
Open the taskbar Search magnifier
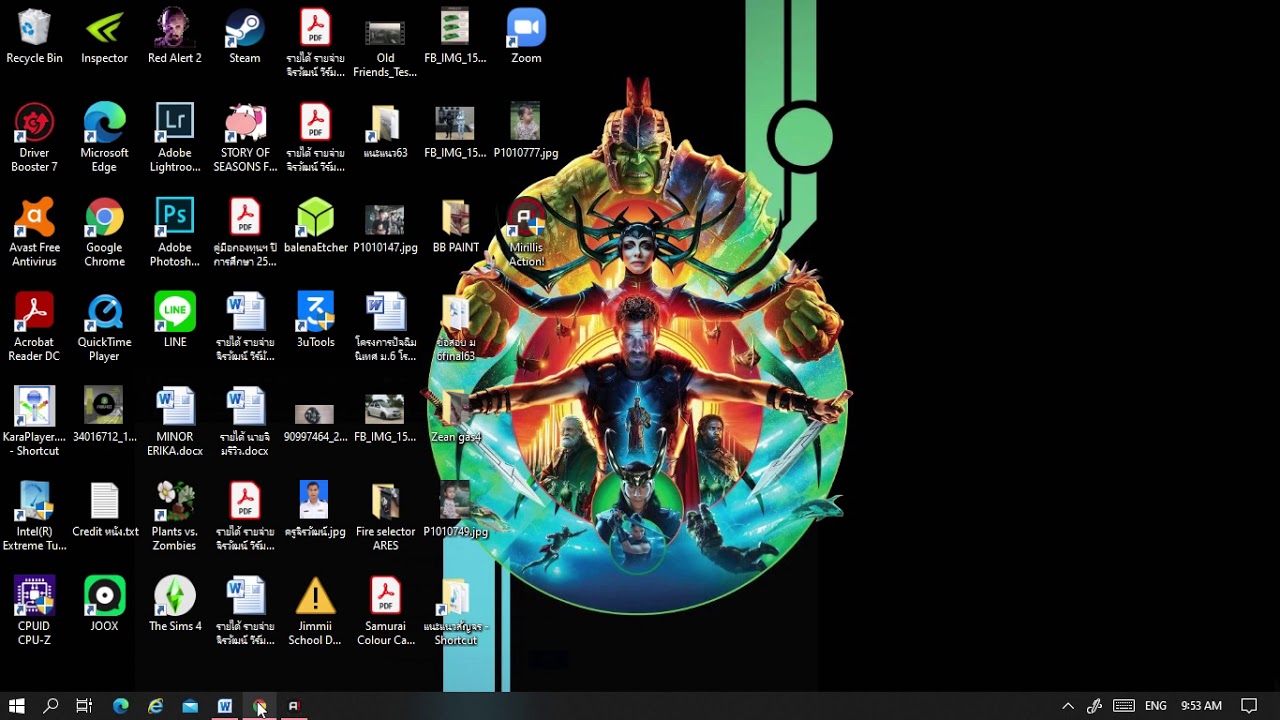[51, 706]
